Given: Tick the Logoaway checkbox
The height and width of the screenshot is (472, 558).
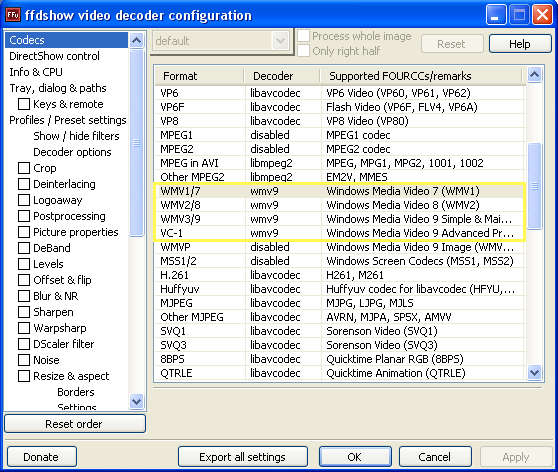Looking at the screenshot, I should [x=24, y=200].
